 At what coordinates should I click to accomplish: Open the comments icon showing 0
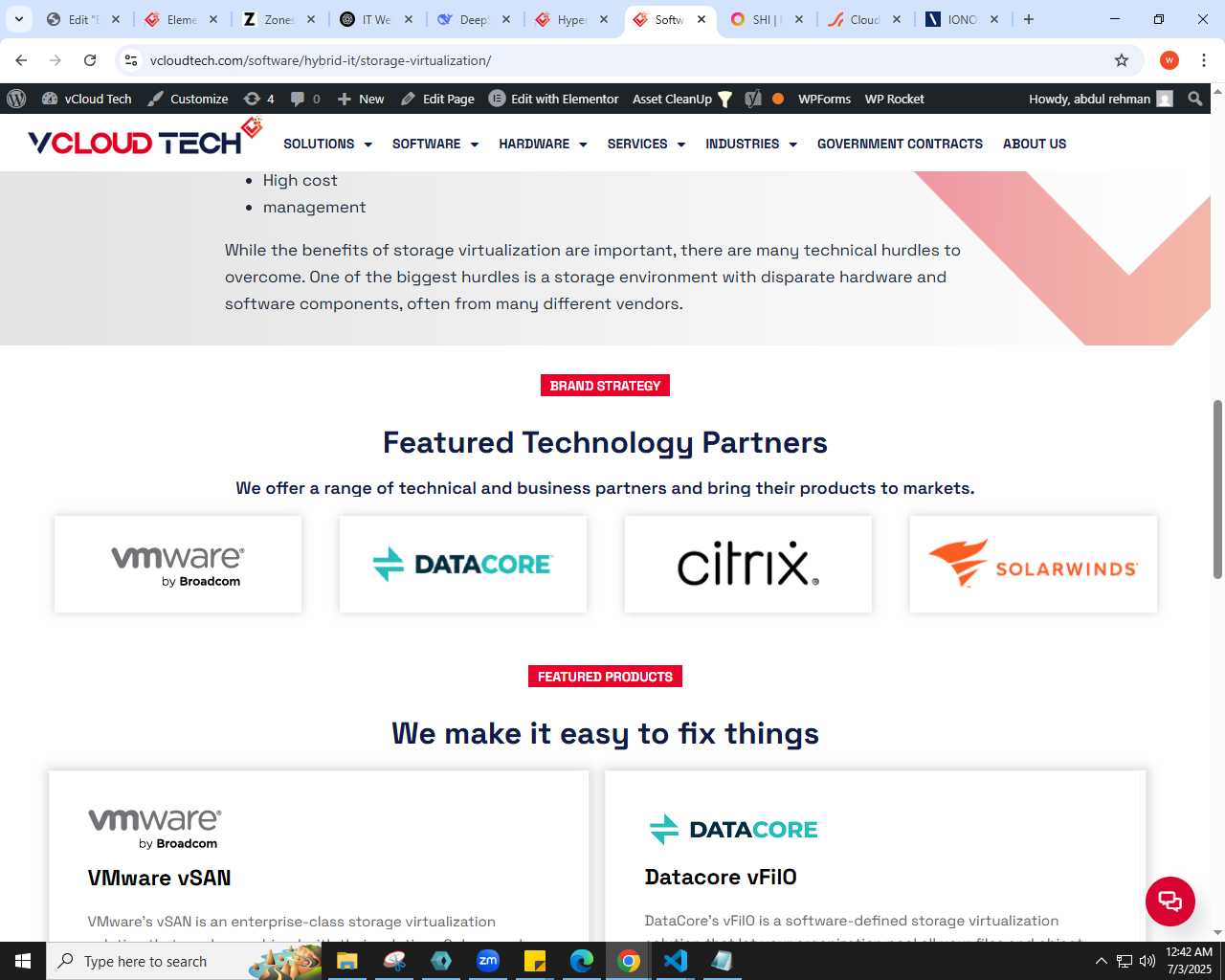(x=305, y=99)
